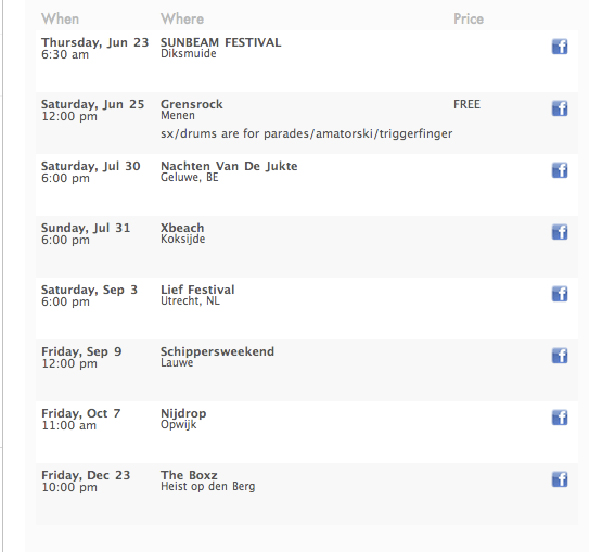Click the When column header
Viewport: 589px width, 552px height.
tap(60, 19)
